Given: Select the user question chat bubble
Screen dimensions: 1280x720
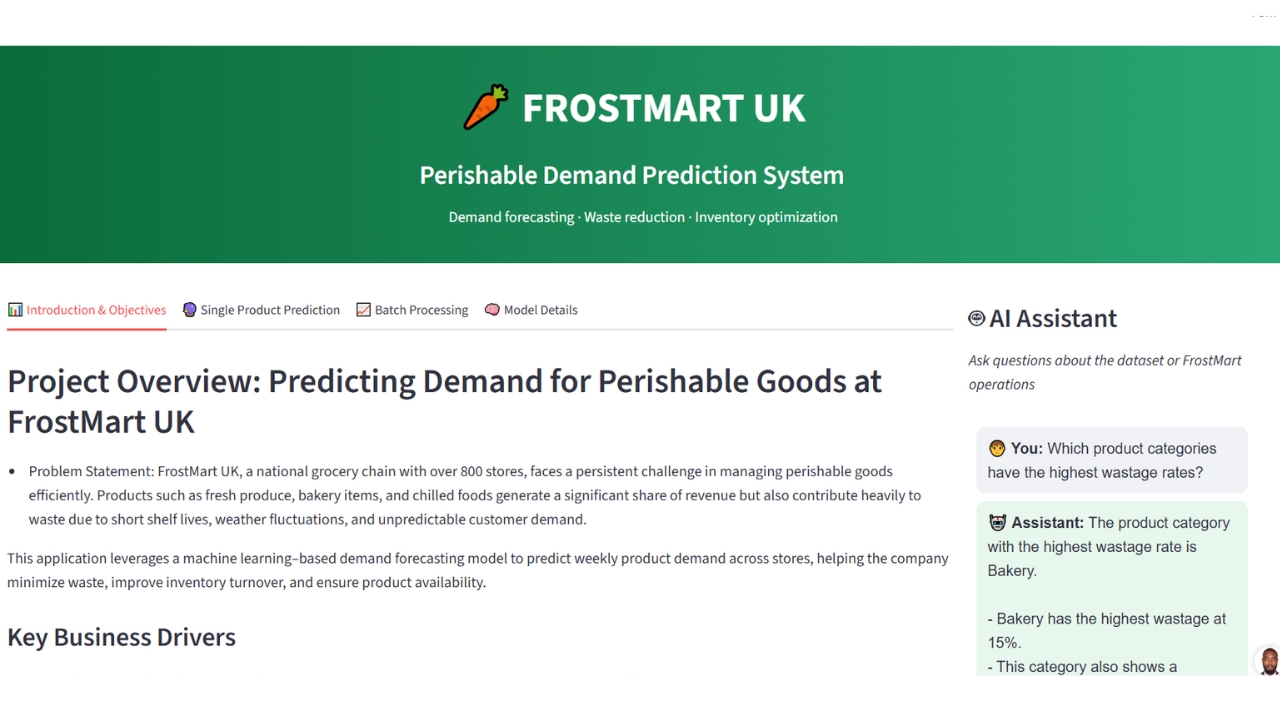Looking at the screenshot, I should tap(1112, 460).
